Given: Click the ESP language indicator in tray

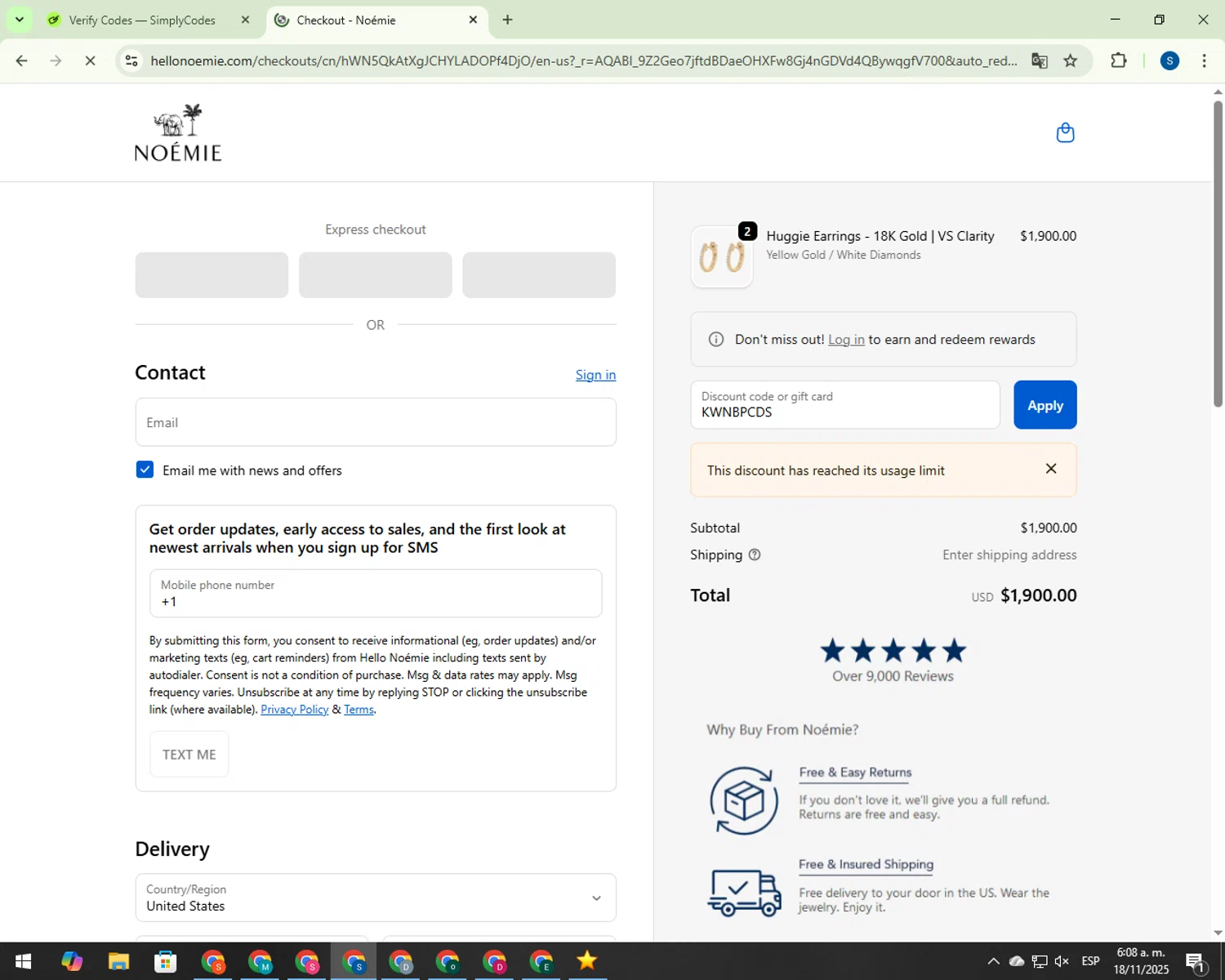Looking at the screenshot, I should click(x=1090, y=961).
